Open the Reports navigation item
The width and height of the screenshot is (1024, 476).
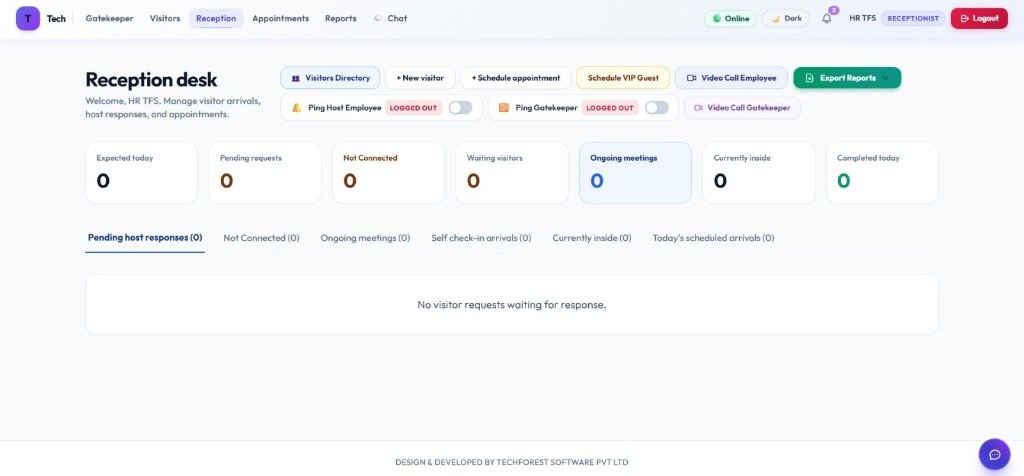click(x=341, y=18)
